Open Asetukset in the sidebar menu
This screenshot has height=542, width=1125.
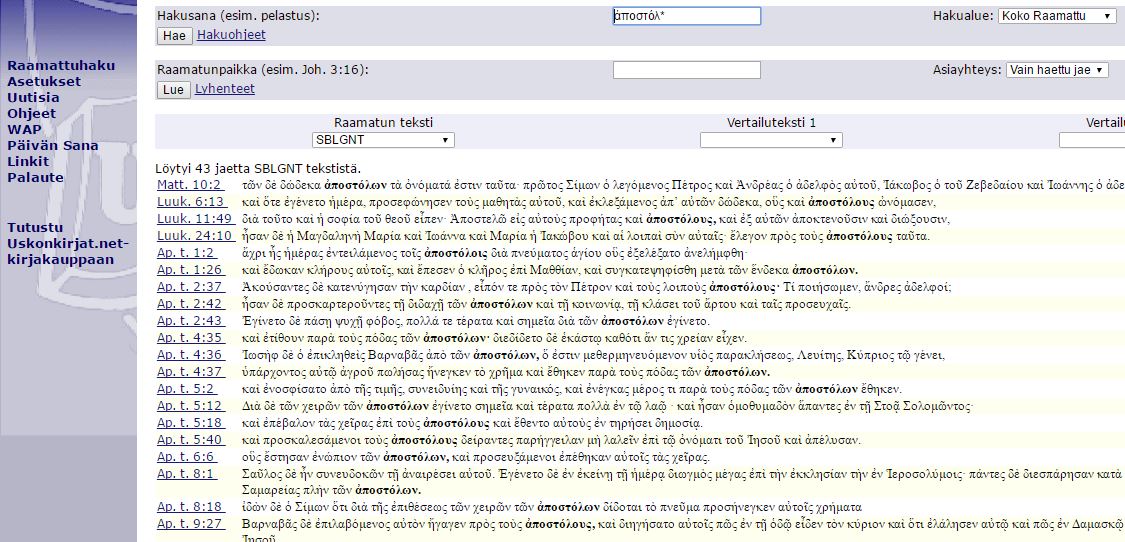point(44,82)
